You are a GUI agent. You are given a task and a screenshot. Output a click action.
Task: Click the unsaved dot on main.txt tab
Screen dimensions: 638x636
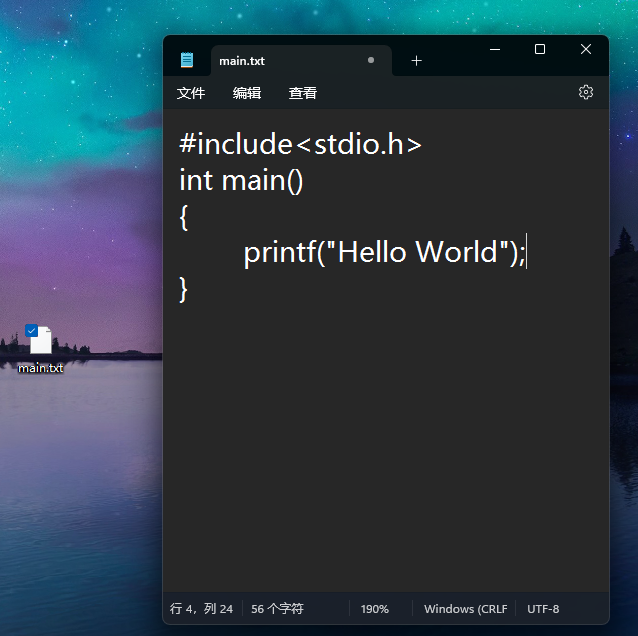(371, 60)
